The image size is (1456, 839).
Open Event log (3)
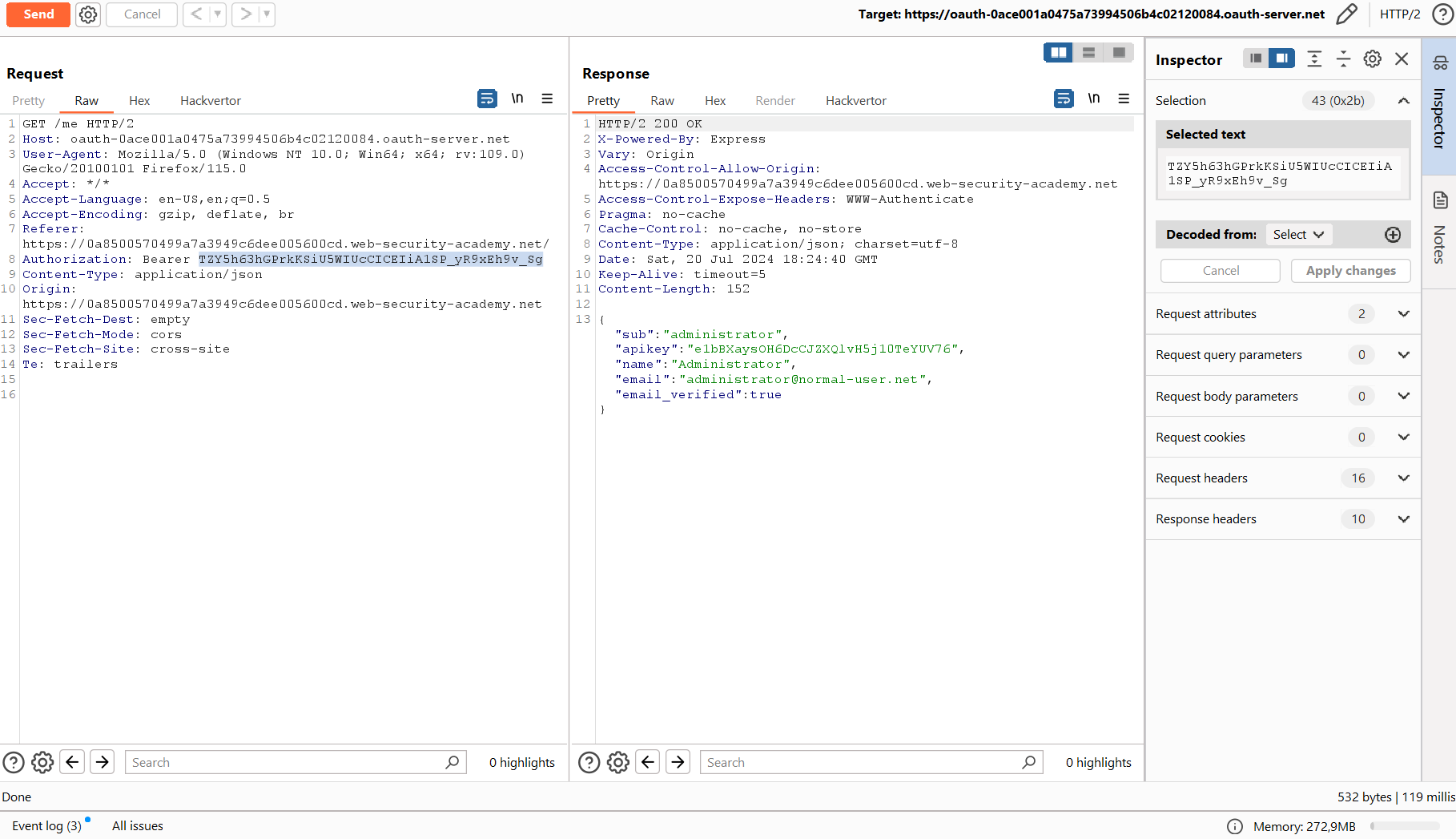[47, 826]
